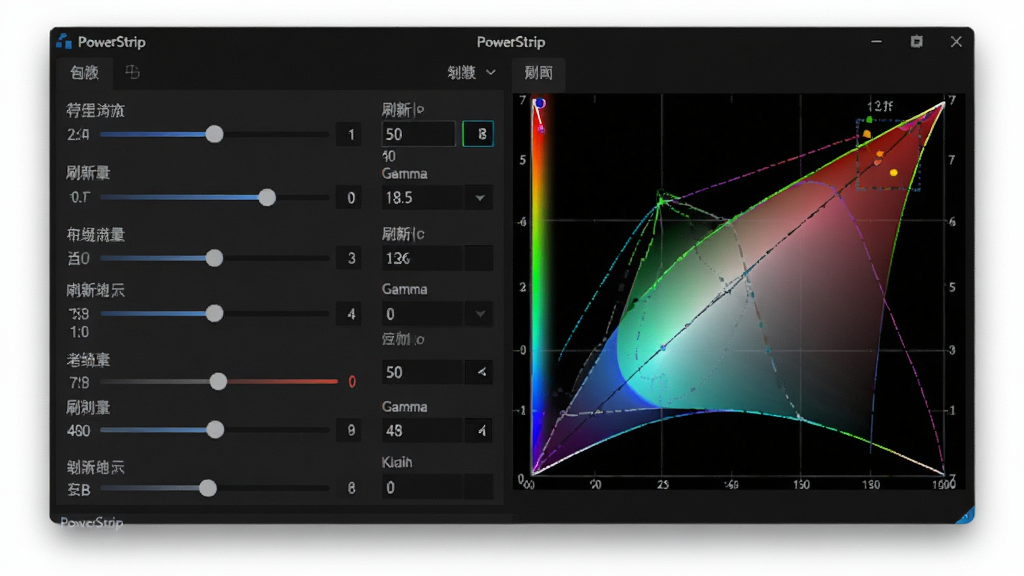
Task: Click the empty box beside the Klaih field
Action: click(x=479, y=488)
